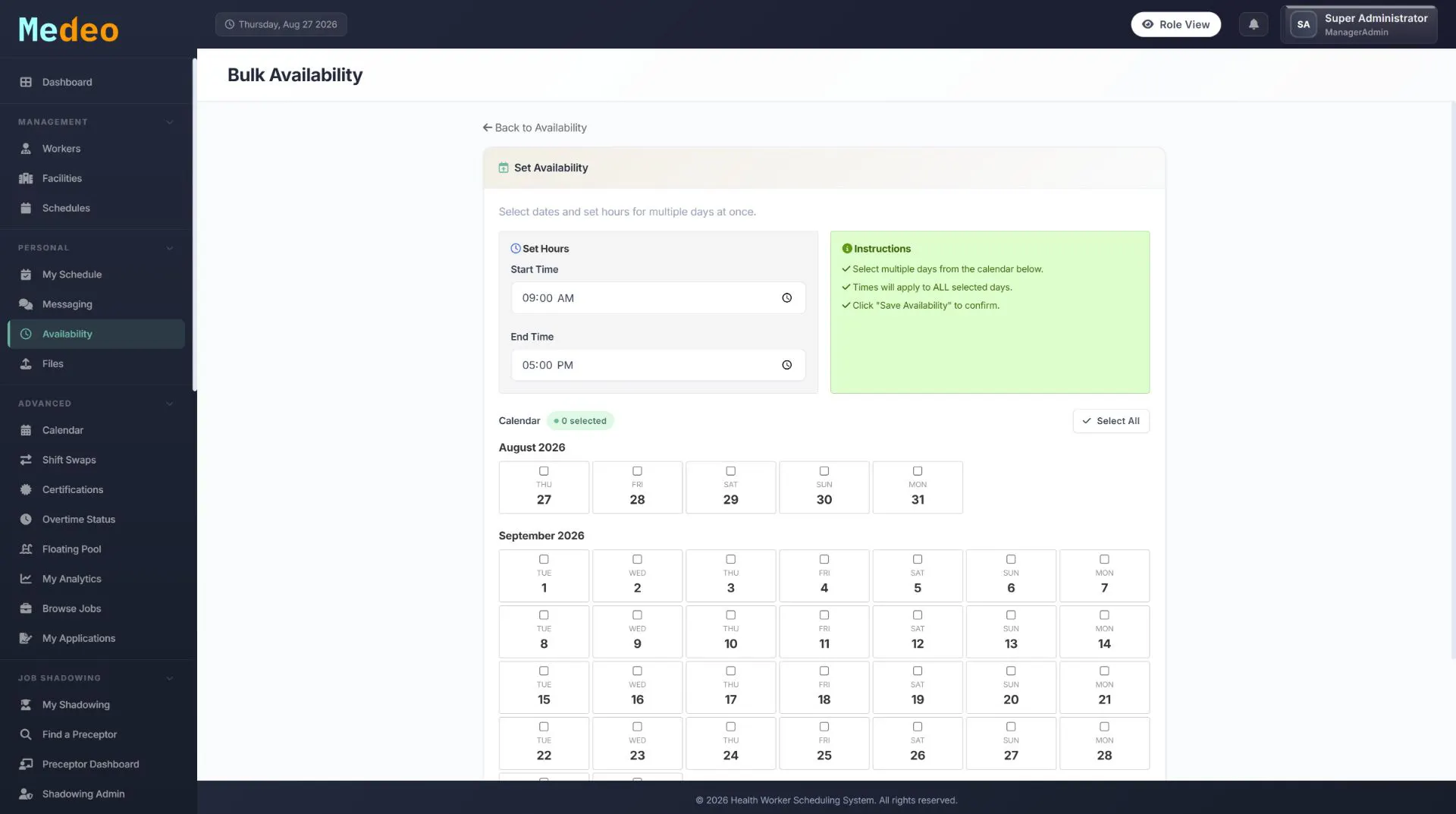
Task: Select the Sun August 30 day card
Action: click(x=824, y=487)
